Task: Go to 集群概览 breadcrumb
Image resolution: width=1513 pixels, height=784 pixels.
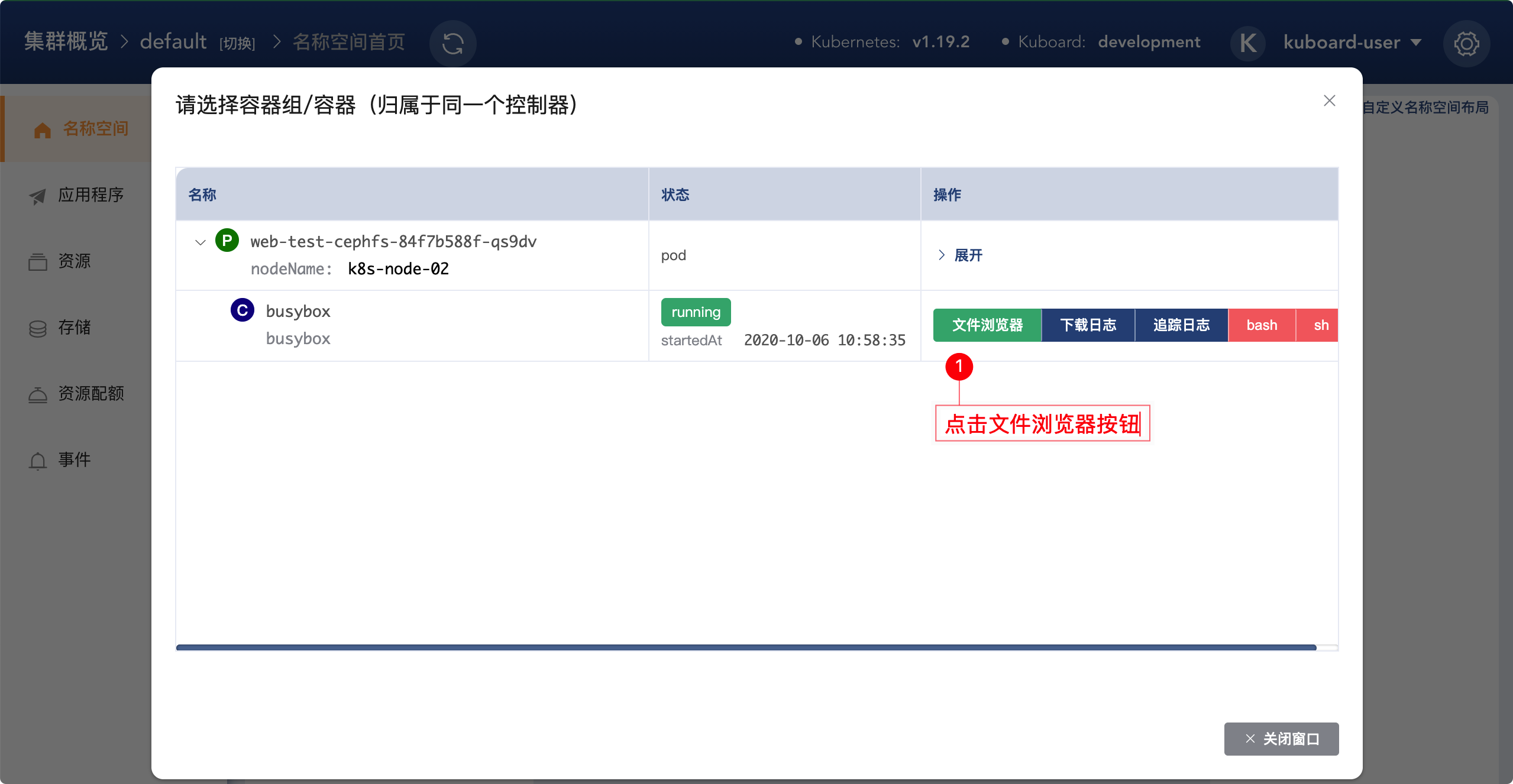Action: [66, 42]
